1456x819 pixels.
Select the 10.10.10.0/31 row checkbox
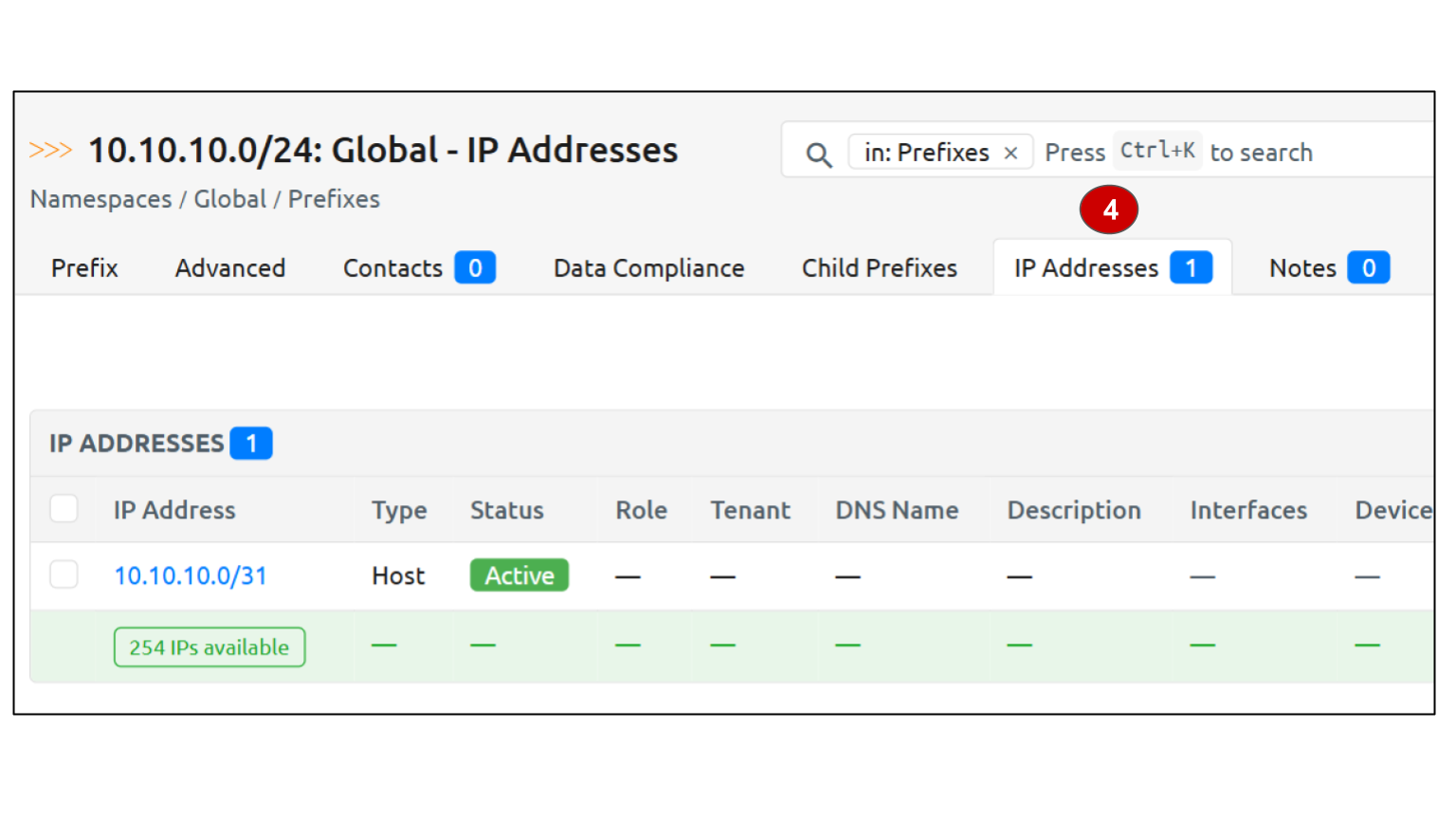pos(64,574)
